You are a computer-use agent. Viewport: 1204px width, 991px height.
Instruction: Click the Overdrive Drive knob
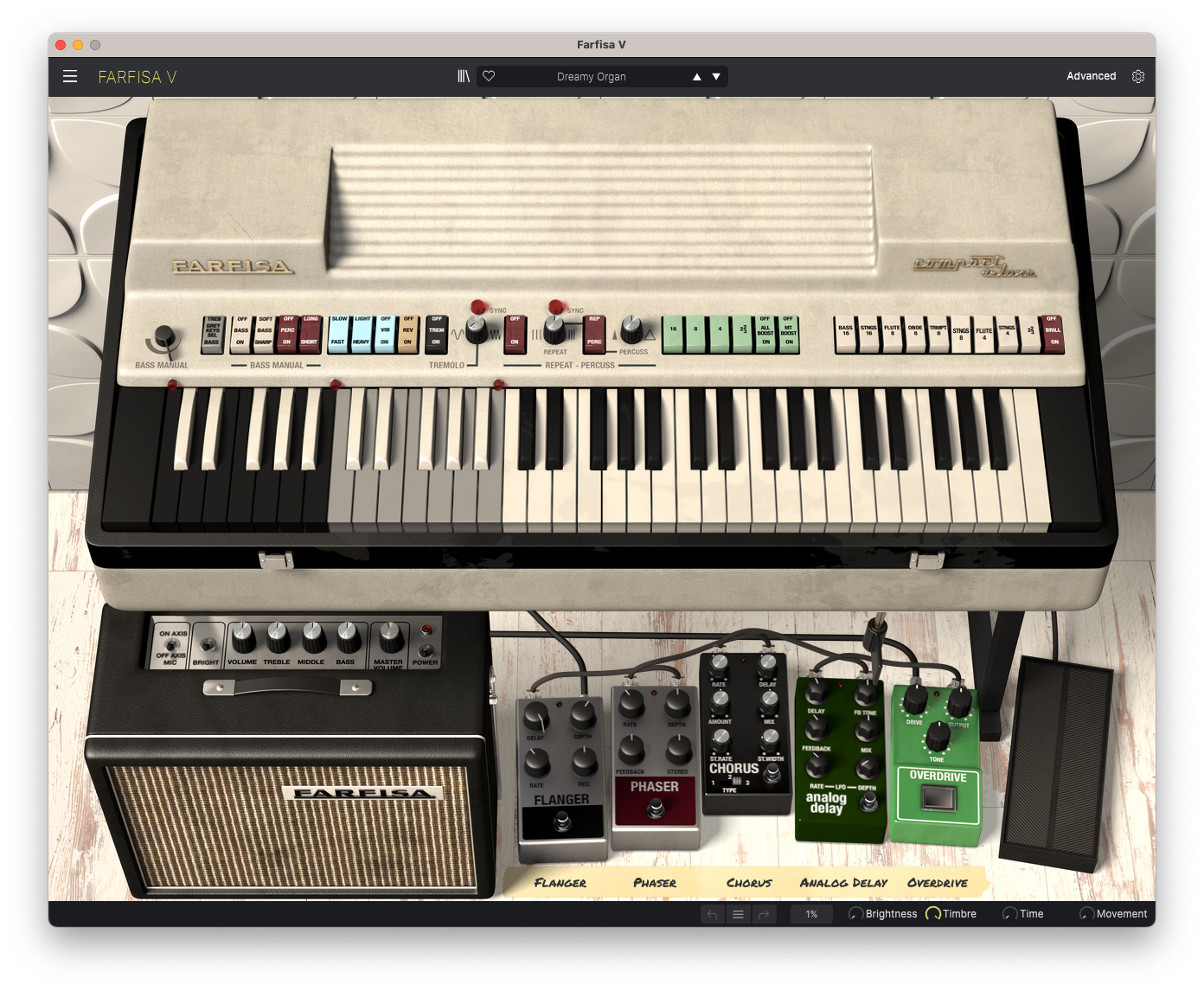click(x=915, y=700)
